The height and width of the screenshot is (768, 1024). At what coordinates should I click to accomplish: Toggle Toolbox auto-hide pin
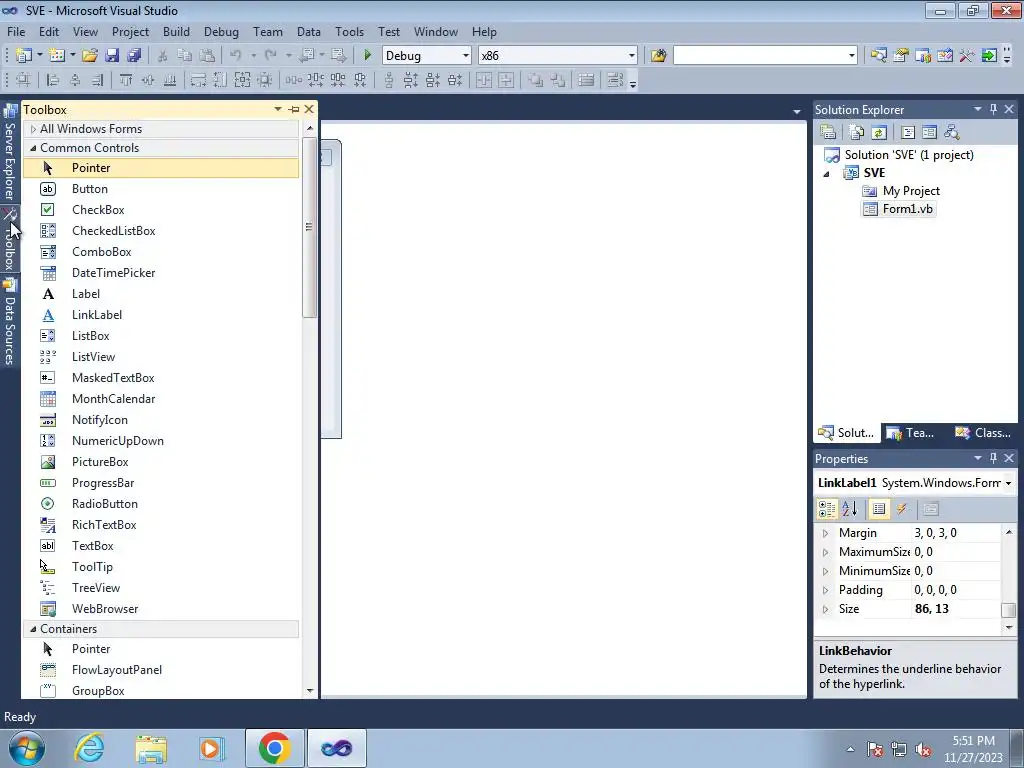[294, 110]
